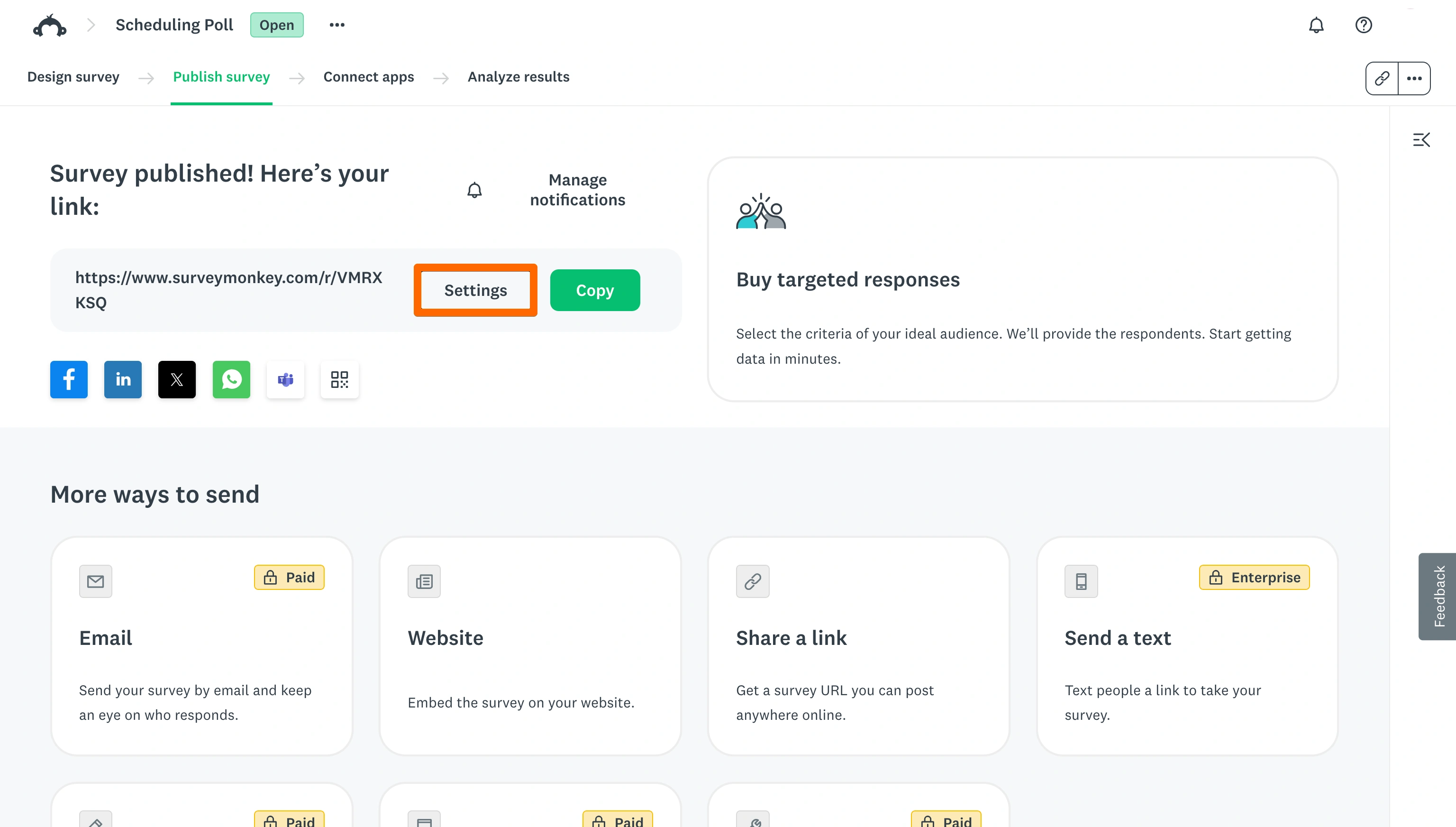Viewport: 1456px width, 827px height.
Task: Select the Publish survey tab
Action: 221,77
